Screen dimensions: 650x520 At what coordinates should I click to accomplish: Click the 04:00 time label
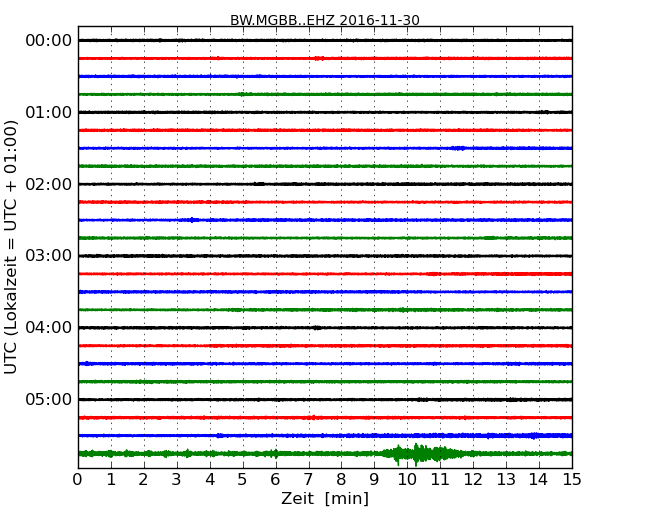(x=49, y=328)
